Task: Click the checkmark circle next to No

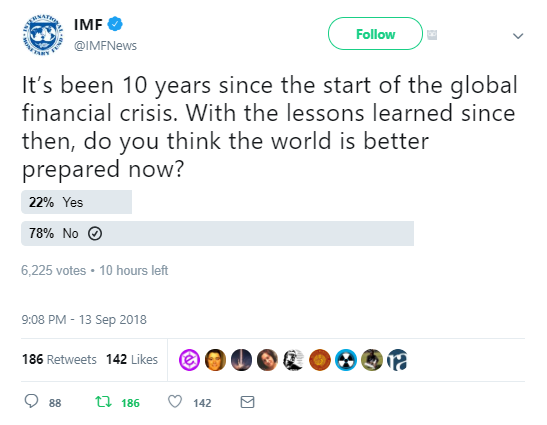Action: click(x=95, y=233)
